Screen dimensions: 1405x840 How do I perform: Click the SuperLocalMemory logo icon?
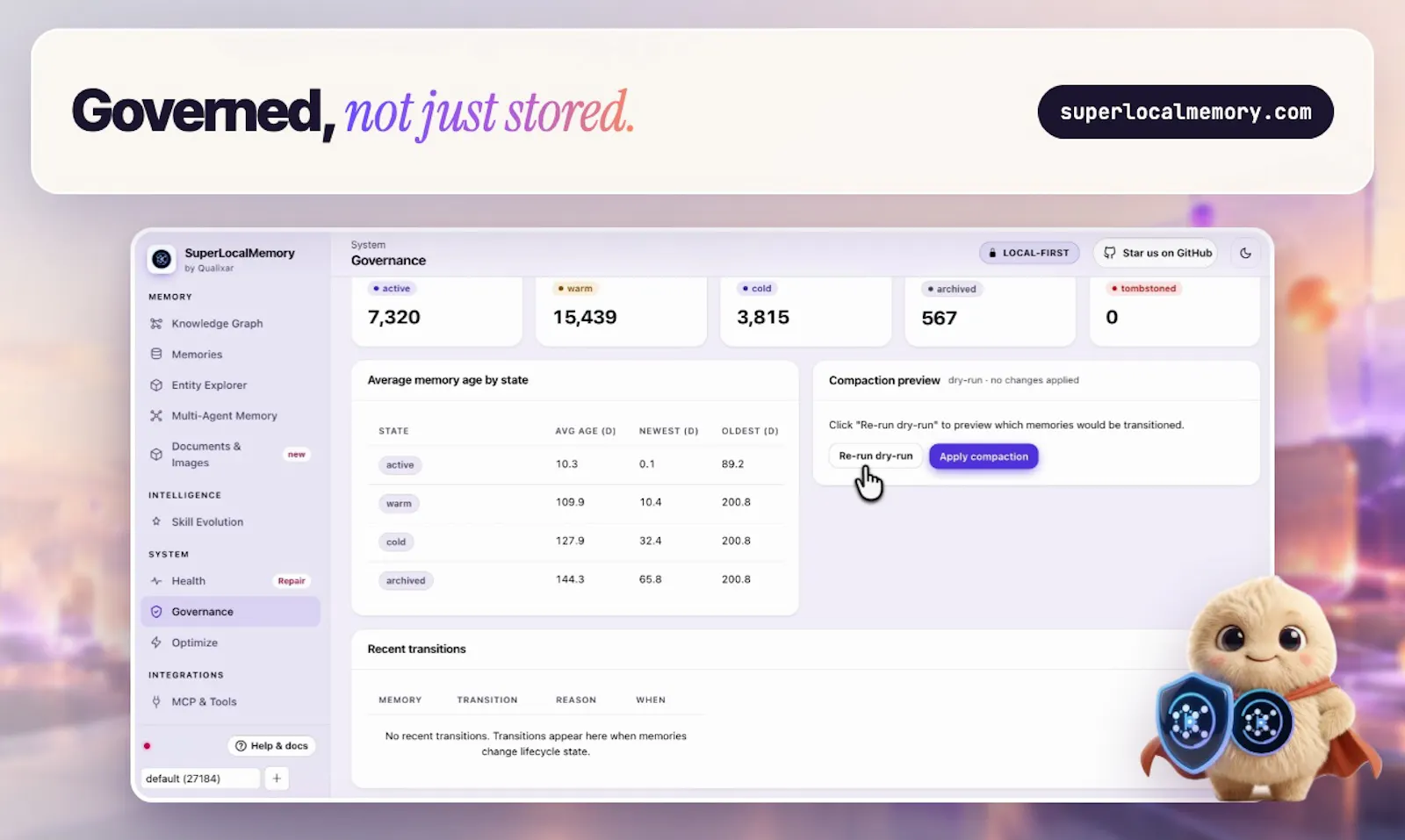coord(162,259)
